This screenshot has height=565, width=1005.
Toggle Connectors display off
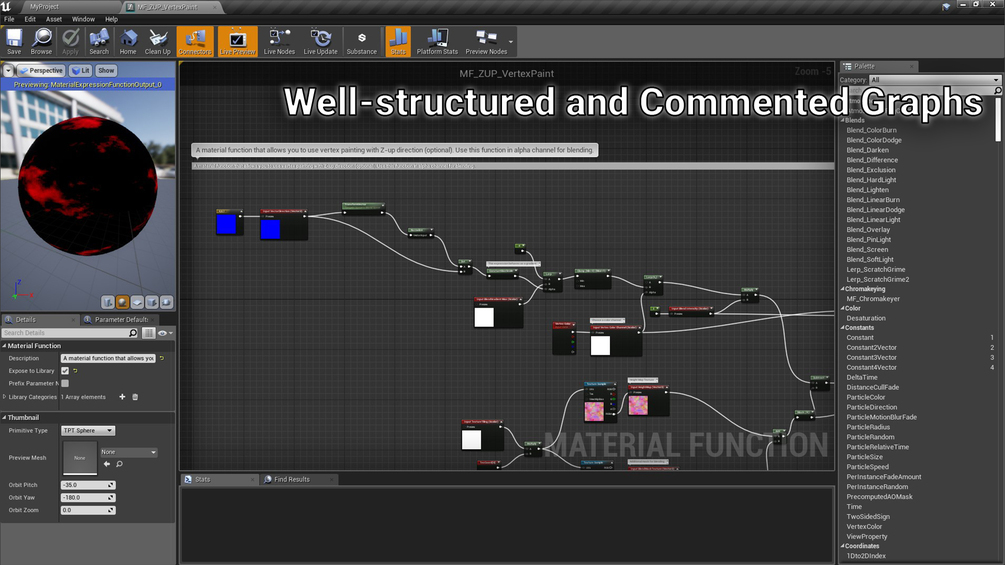tap(195, 42)
